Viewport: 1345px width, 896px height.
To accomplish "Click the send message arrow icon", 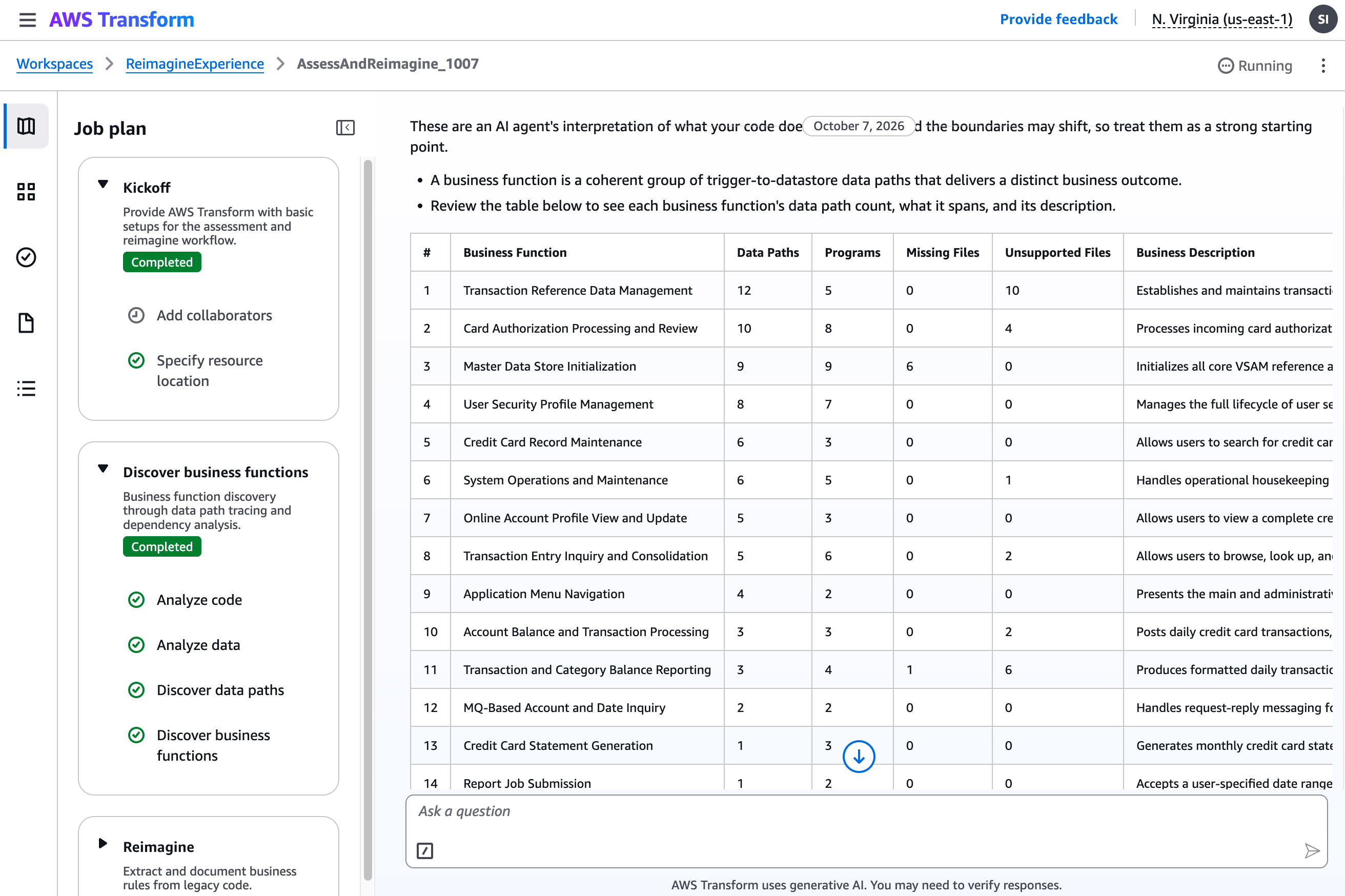I will pos(1312,851).
